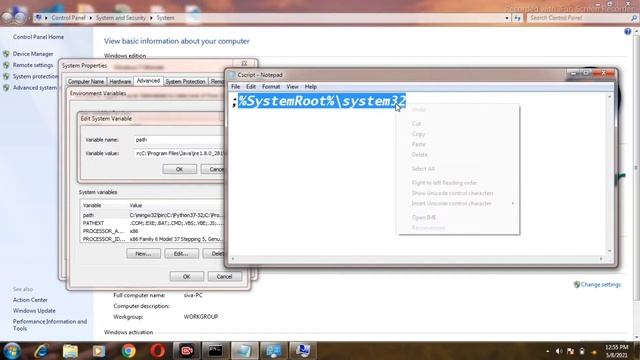Viewport: 640px width, 360px height.
Task: Open Notepad Help menu
Action: (311, 87)
